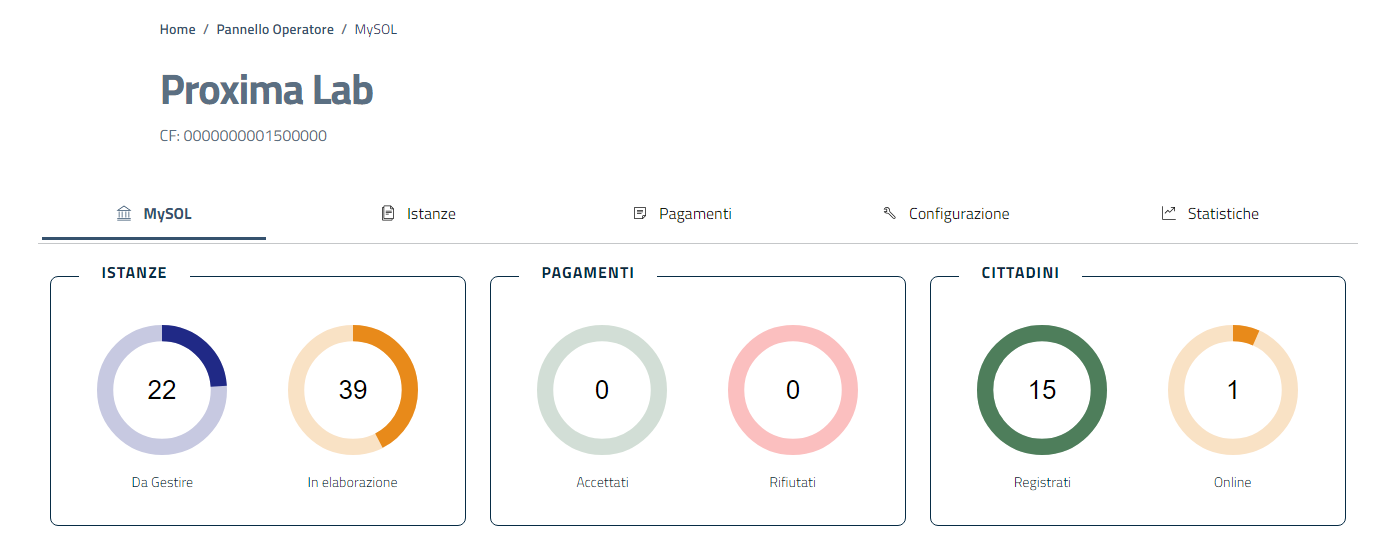Open the Istanze tab
This screenshot has width=1398, height=536.
pos(431,214)
